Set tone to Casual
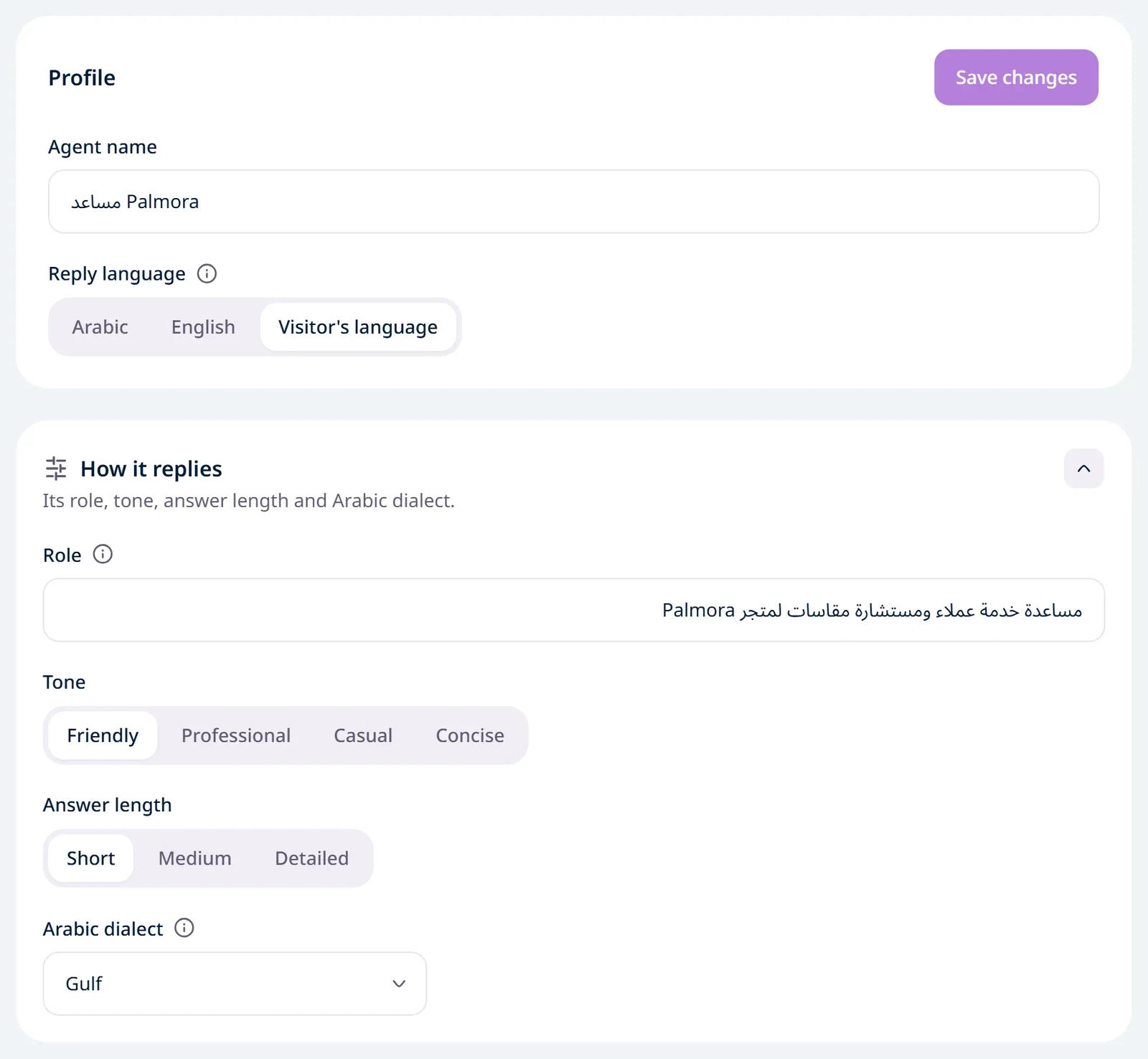The height and width of the screenshot is (1059, 1148). 363,735
